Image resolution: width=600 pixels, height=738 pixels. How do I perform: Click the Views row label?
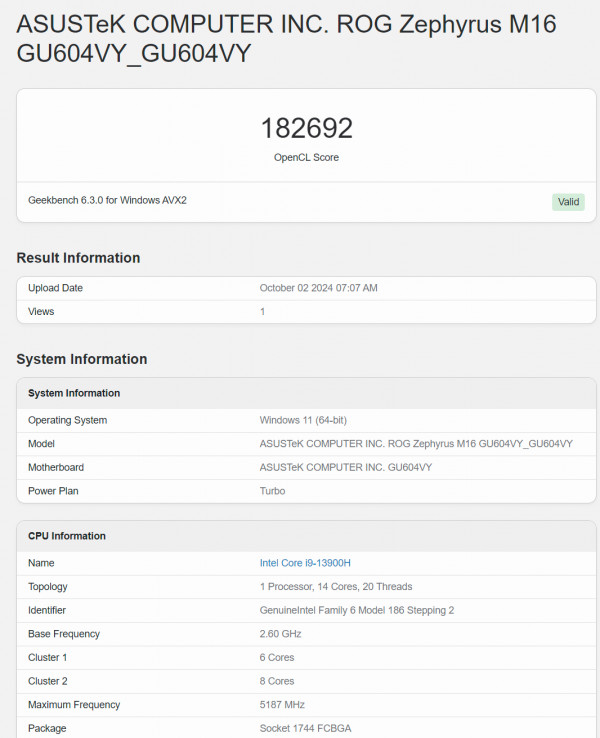tap(41, 312)
